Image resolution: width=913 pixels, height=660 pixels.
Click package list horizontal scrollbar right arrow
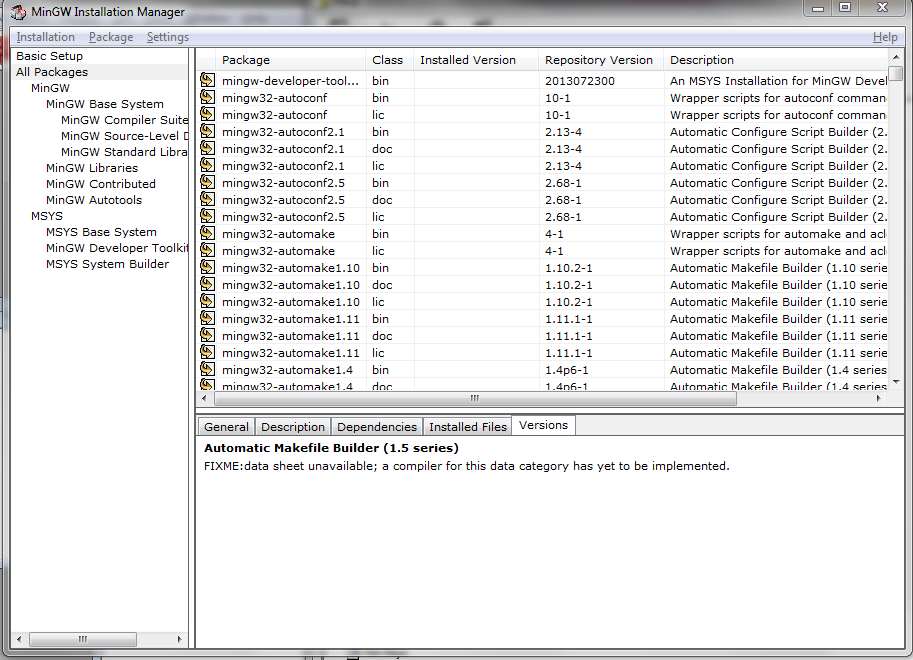tap(879, 398)
